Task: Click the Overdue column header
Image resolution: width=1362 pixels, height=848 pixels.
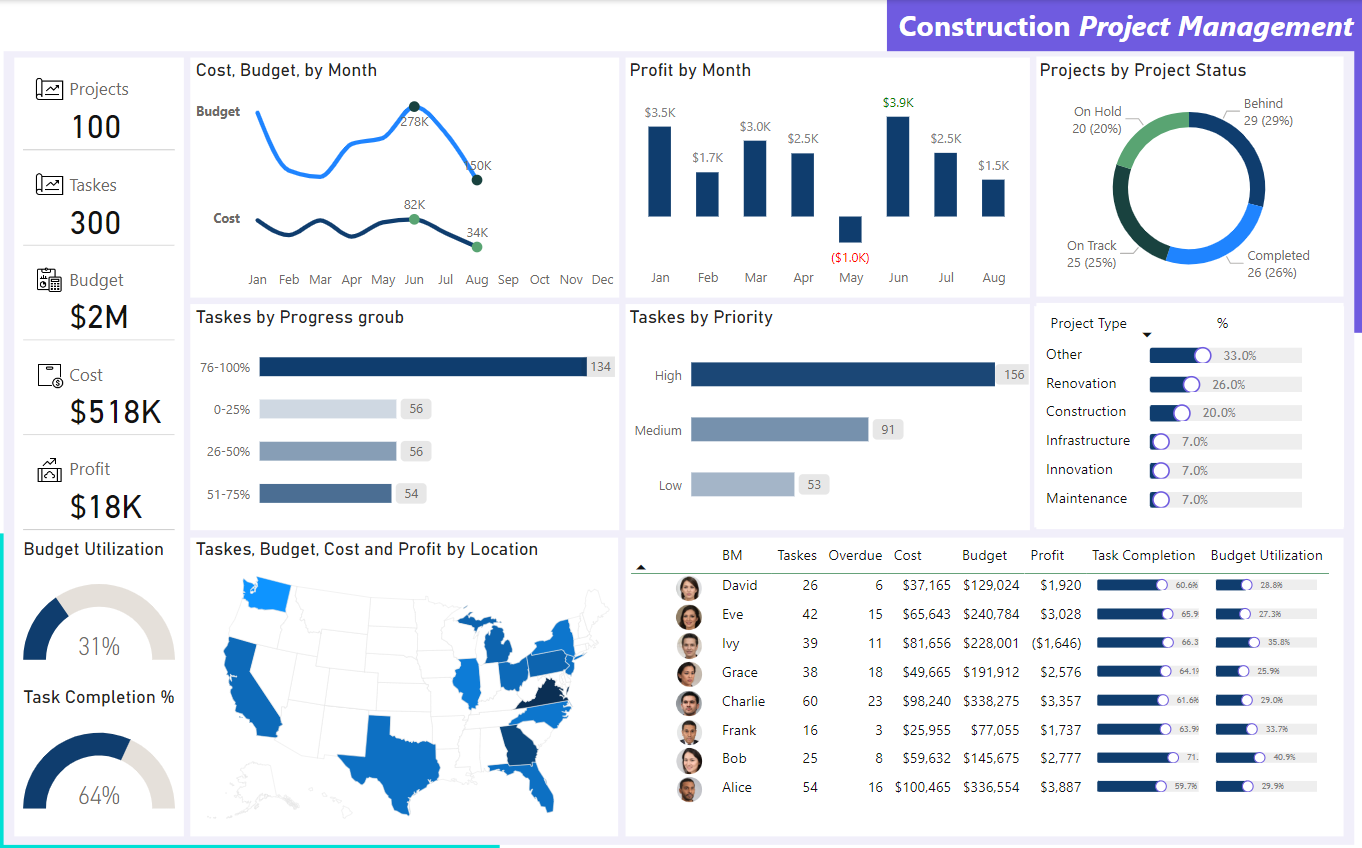Action: point(855,555)
